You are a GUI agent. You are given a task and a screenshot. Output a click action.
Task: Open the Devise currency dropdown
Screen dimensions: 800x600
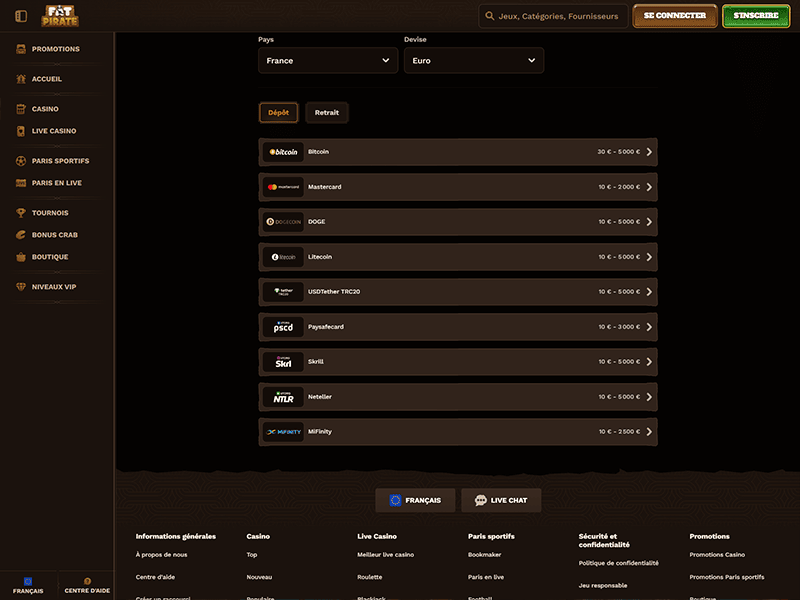[474, 60]
